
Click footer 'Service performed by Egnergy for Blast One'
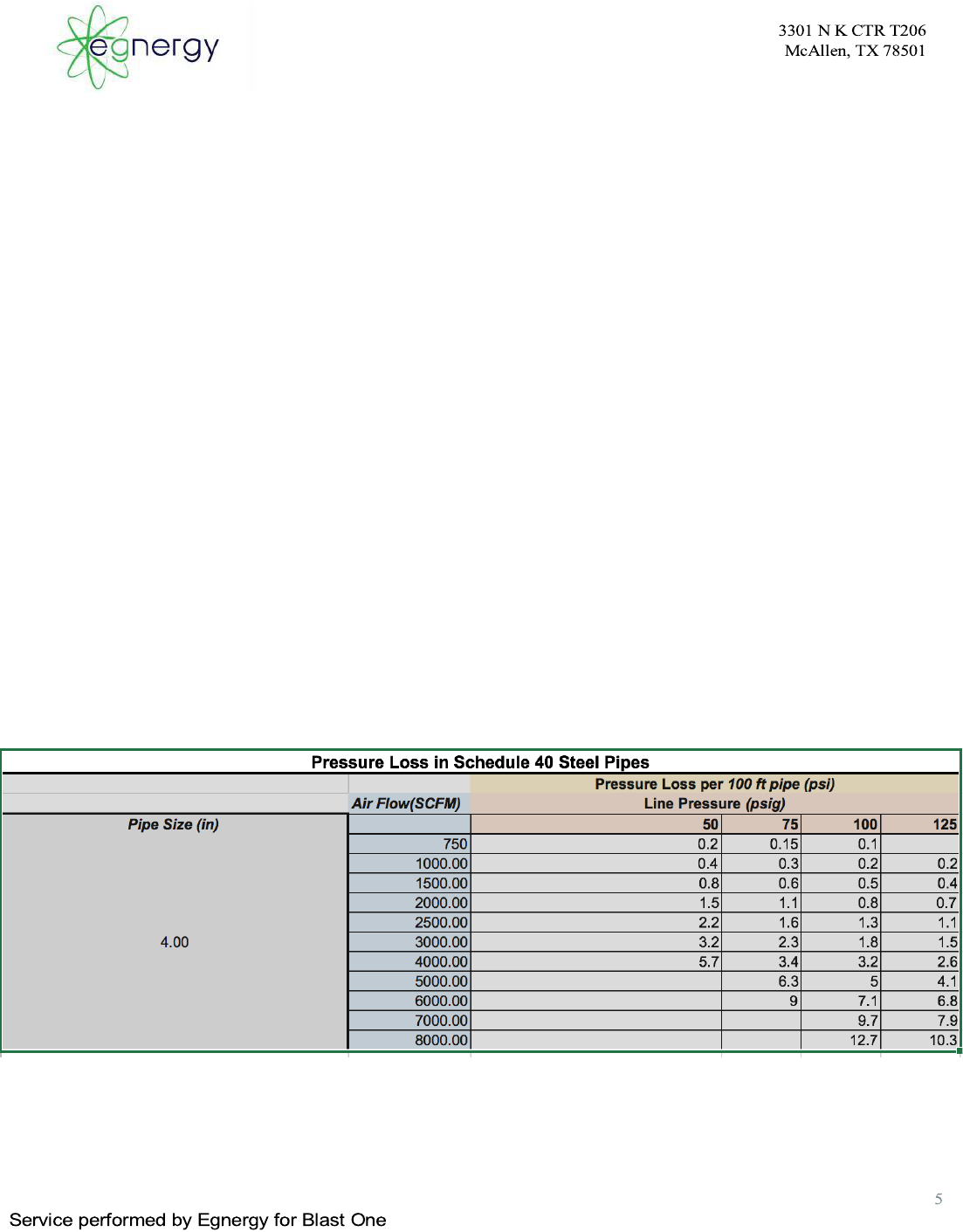click(198, 1221)
